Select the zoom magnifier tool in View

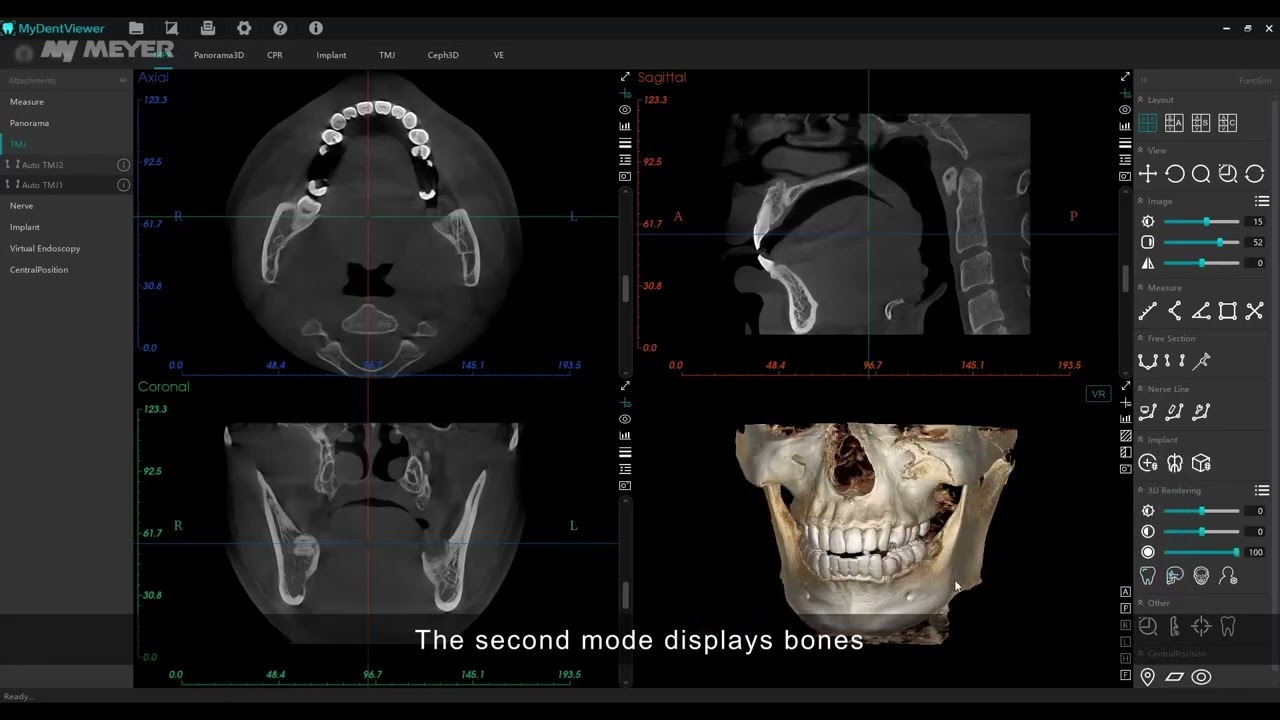pos(1201,174)
